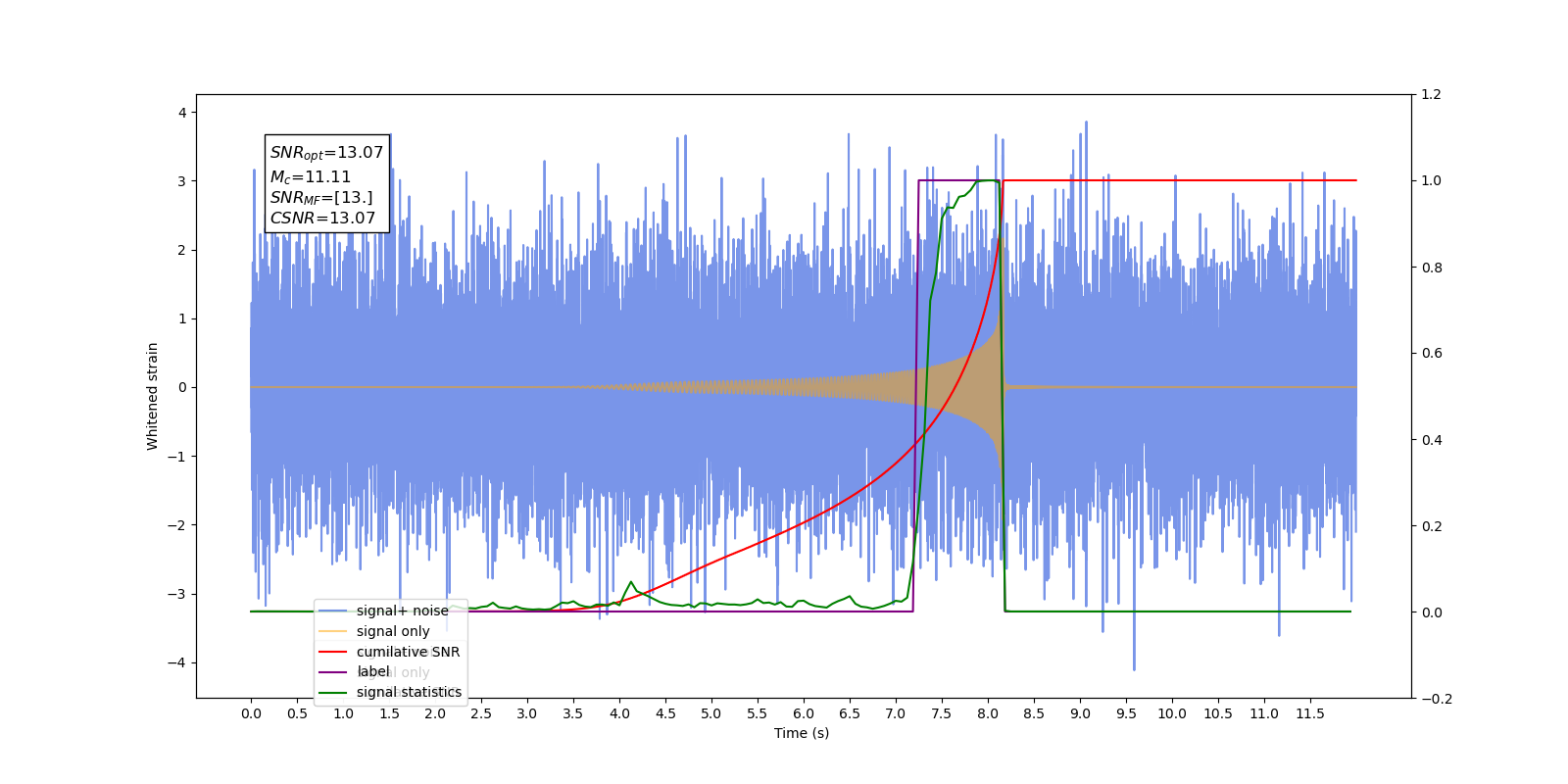Image resolution: width=1568 pixels, height=784 pixels.
Task: Click the 11.0 tick label on time axis
Action: click(x=1264, y=713)
